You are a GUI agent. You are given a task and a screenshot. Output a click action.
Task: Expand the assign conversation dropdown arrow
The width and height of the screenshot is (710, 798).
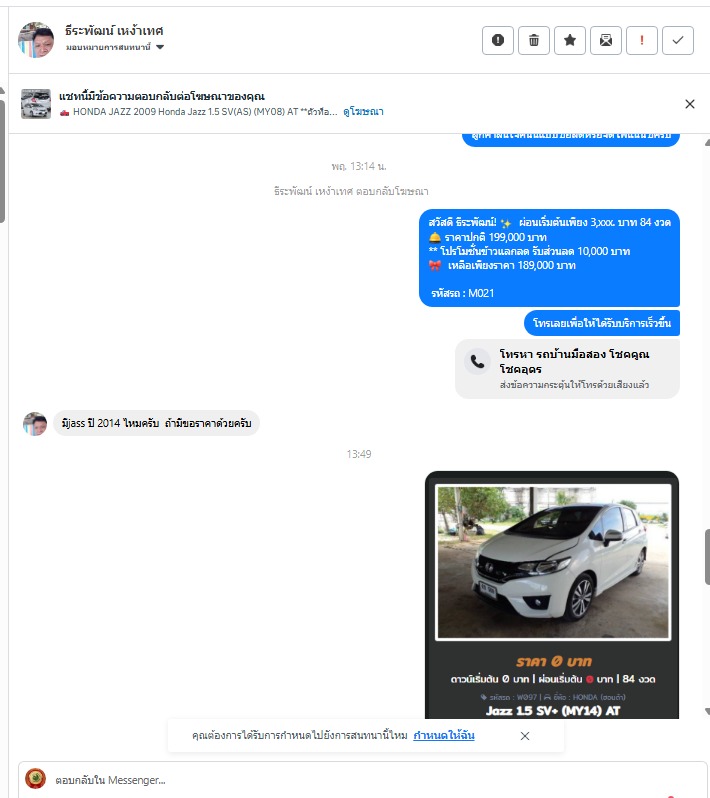pos(160,47)
